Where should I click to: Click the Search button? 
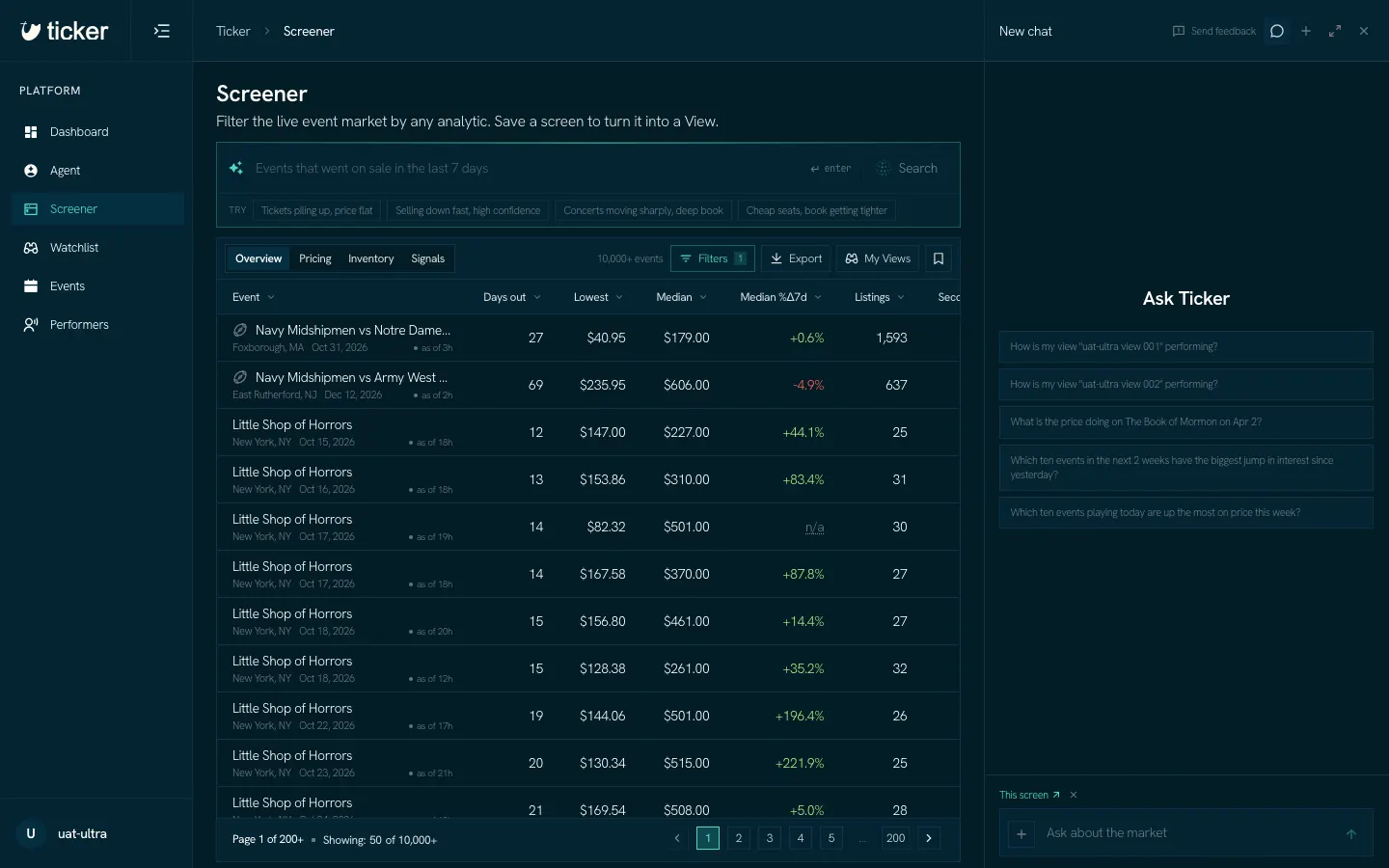pyautogui.click(x=907, y=168)
